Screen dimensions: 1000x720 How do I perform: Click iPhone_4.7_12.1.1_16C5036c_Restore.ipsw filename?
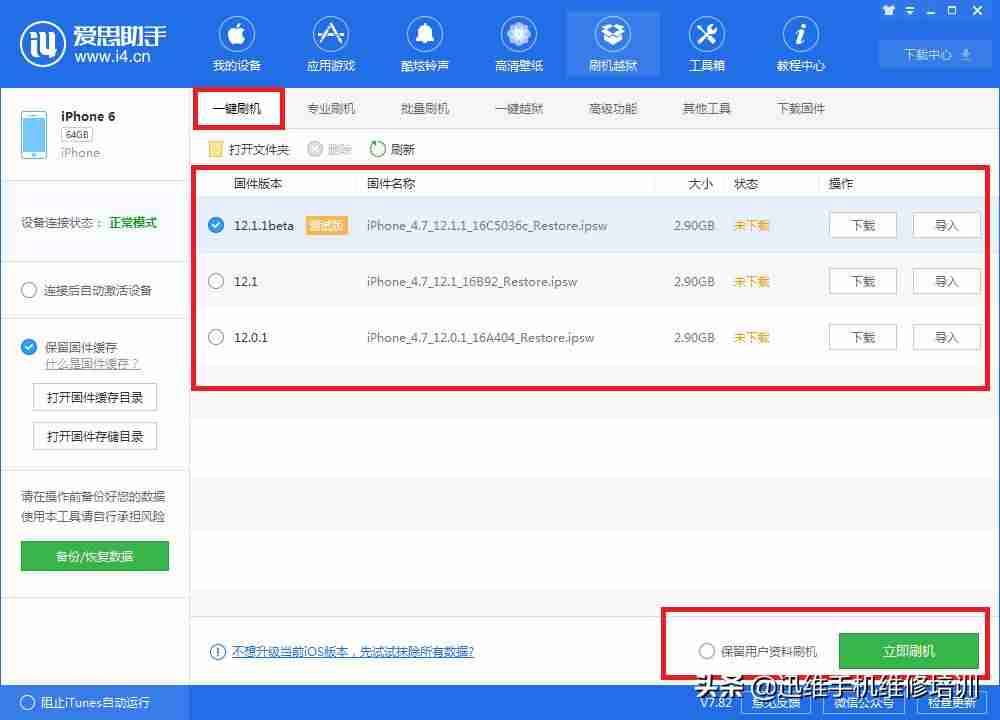click(487, 225)
